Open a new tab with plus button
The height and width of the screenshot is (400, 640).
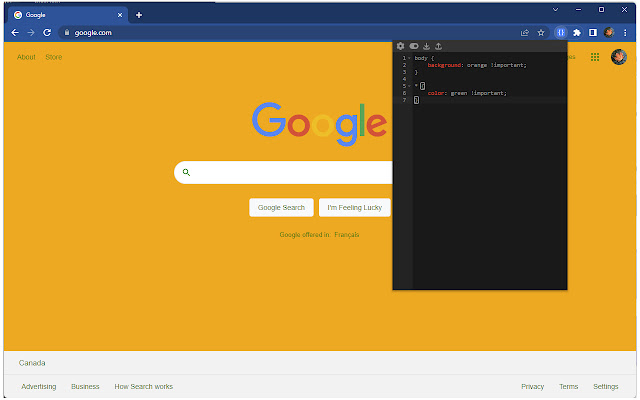[x=139, y=15]
